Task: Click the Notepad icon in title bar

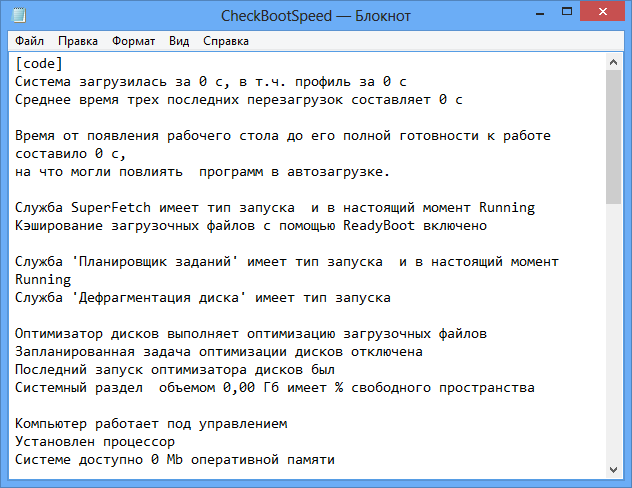Action: pos(19,15)
